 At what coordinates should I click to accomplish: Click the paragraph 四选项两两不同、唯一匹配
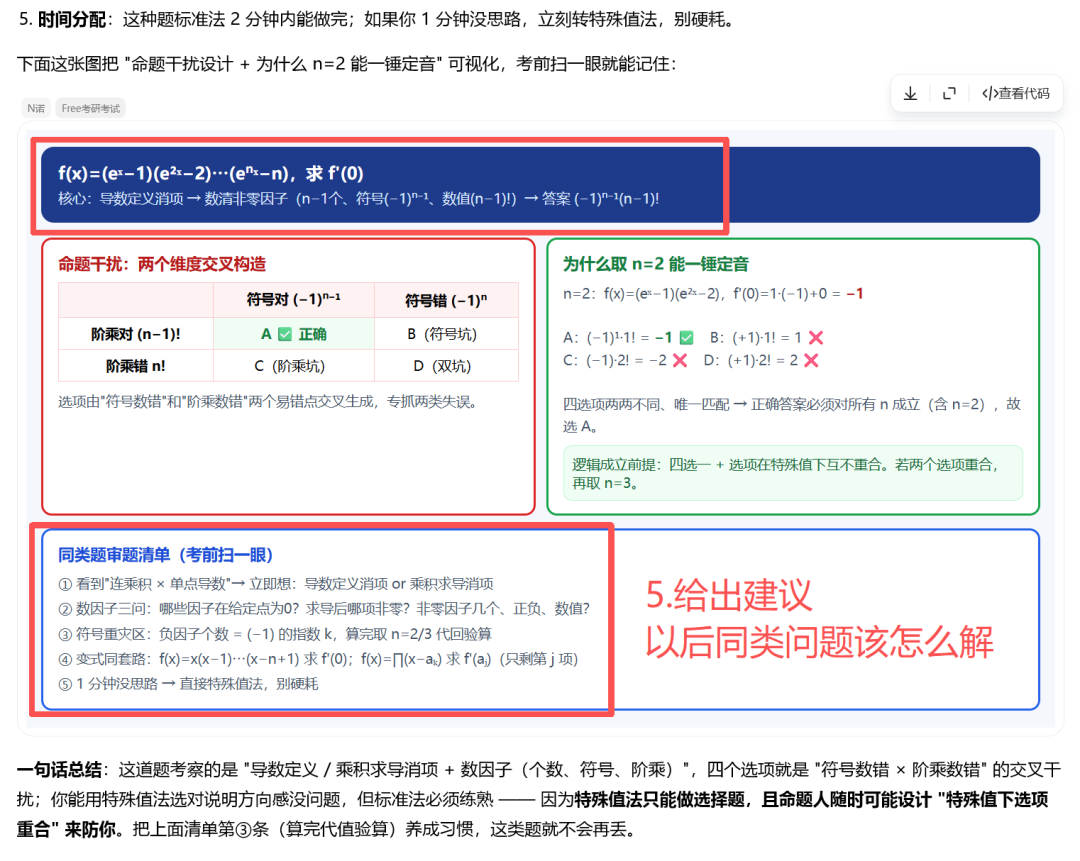(791, 415)
